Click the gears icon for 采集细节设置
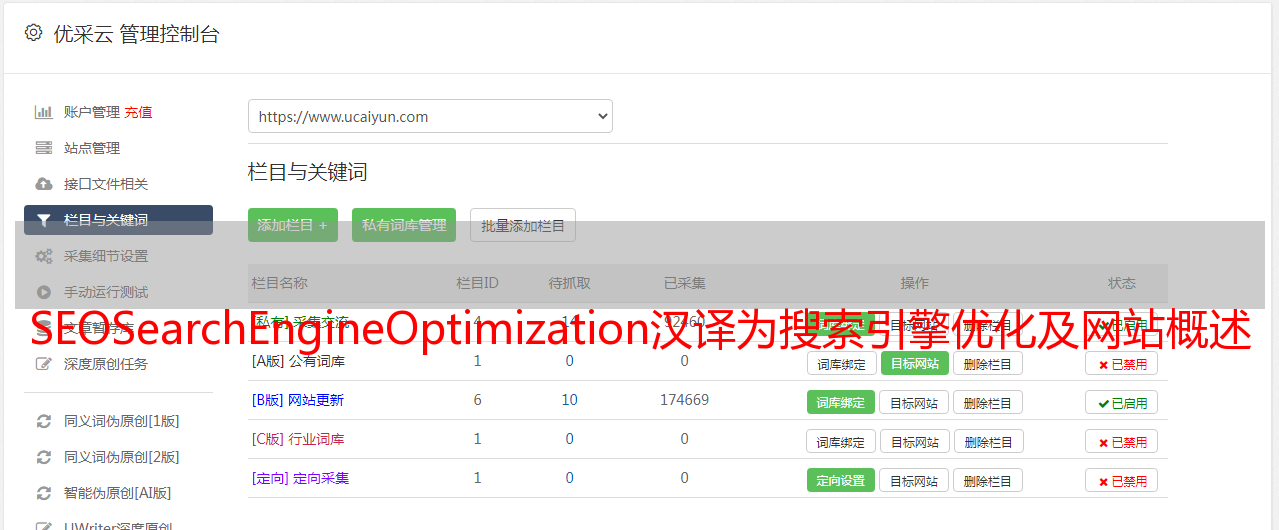Image resolution: width=1279 pixels, height=530 pixels. [43, 256]
